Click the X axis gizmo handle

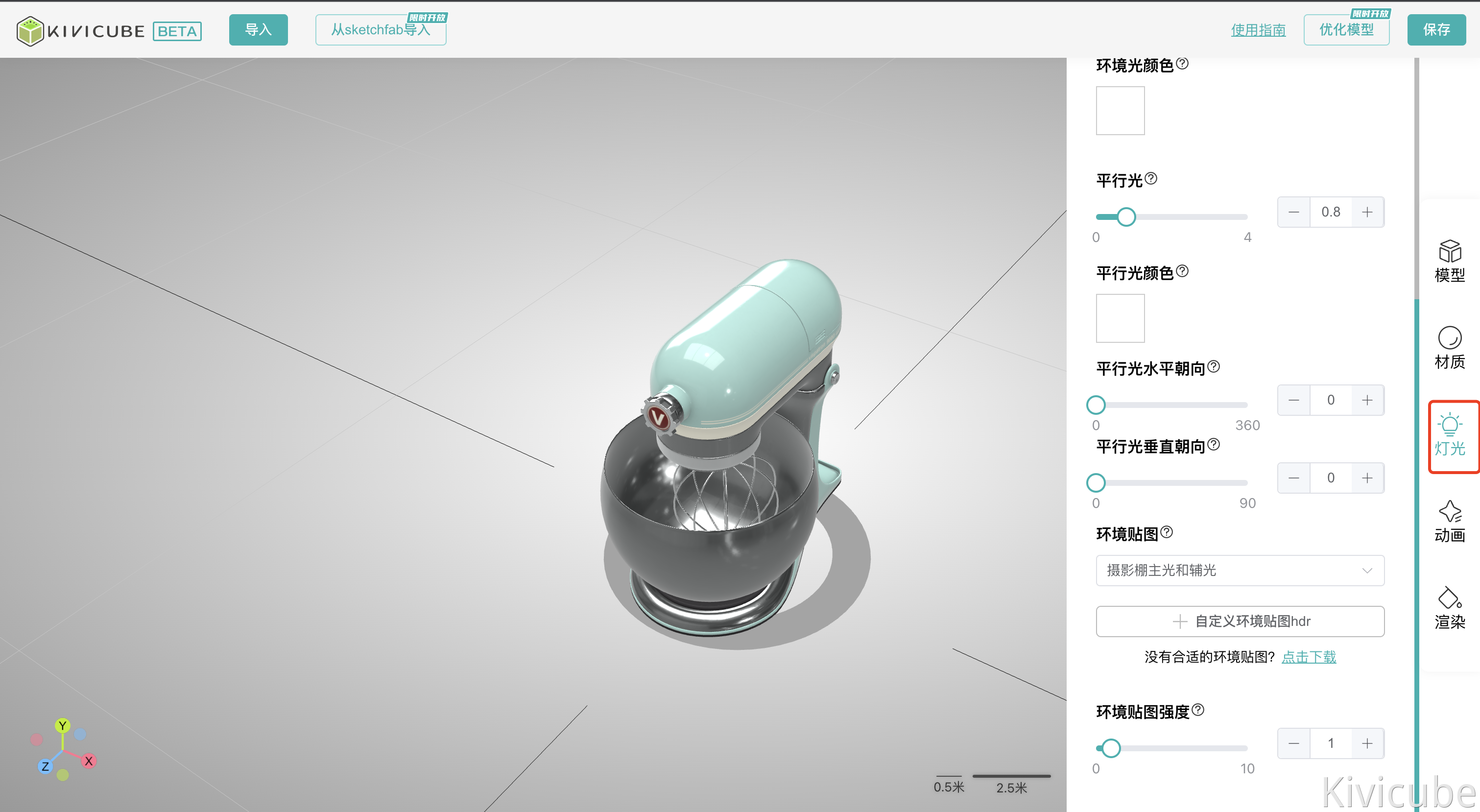tap(89, 761)
